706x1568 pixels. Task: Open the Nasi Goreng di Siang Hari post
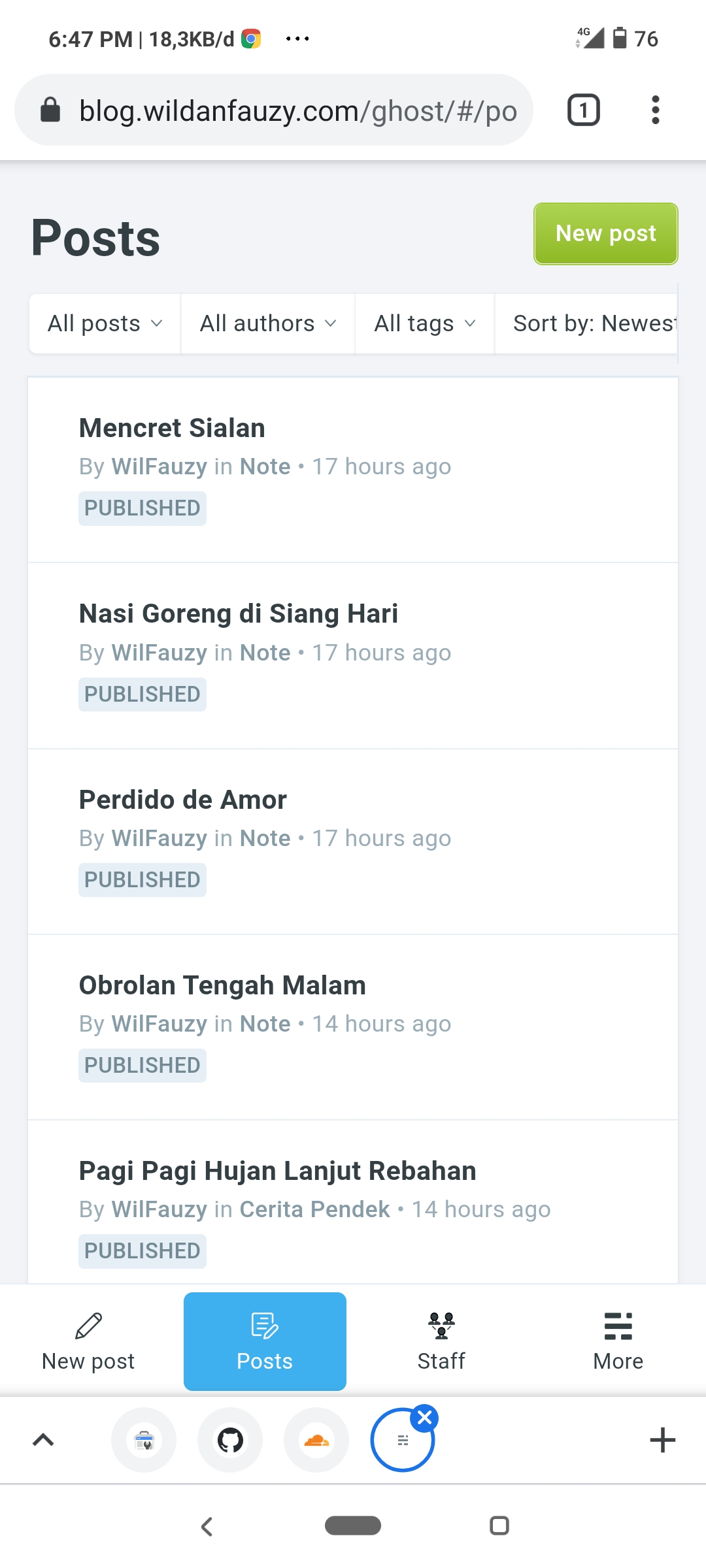[238, 614]
